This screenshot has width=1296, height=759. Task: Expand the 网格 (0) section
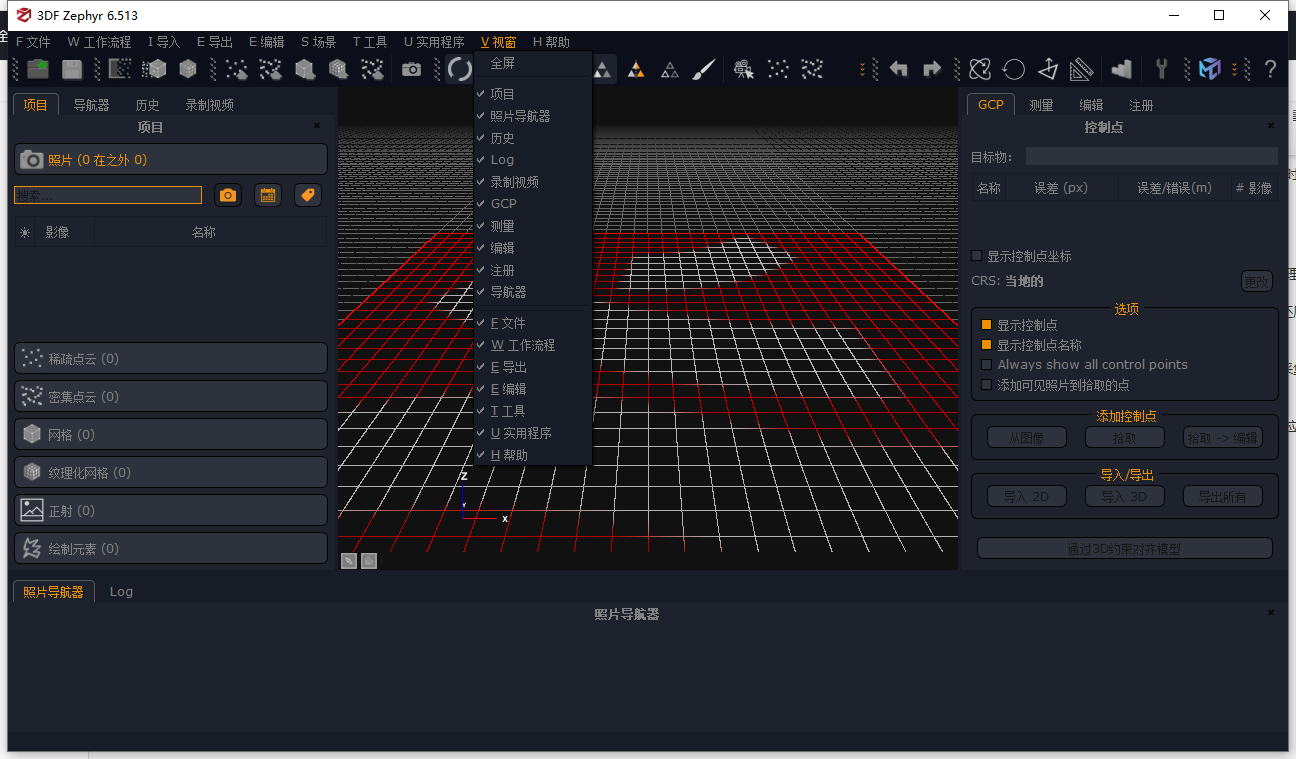171,434
